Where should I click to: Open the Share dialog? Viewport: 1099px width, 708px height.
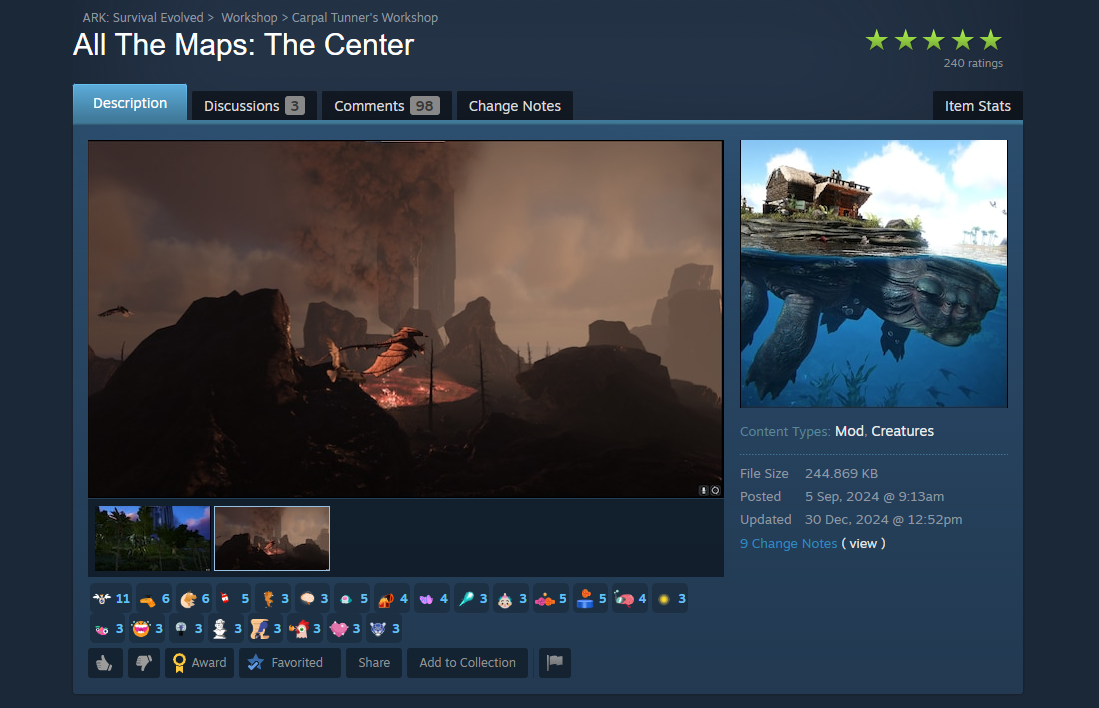tap(374, 662)
